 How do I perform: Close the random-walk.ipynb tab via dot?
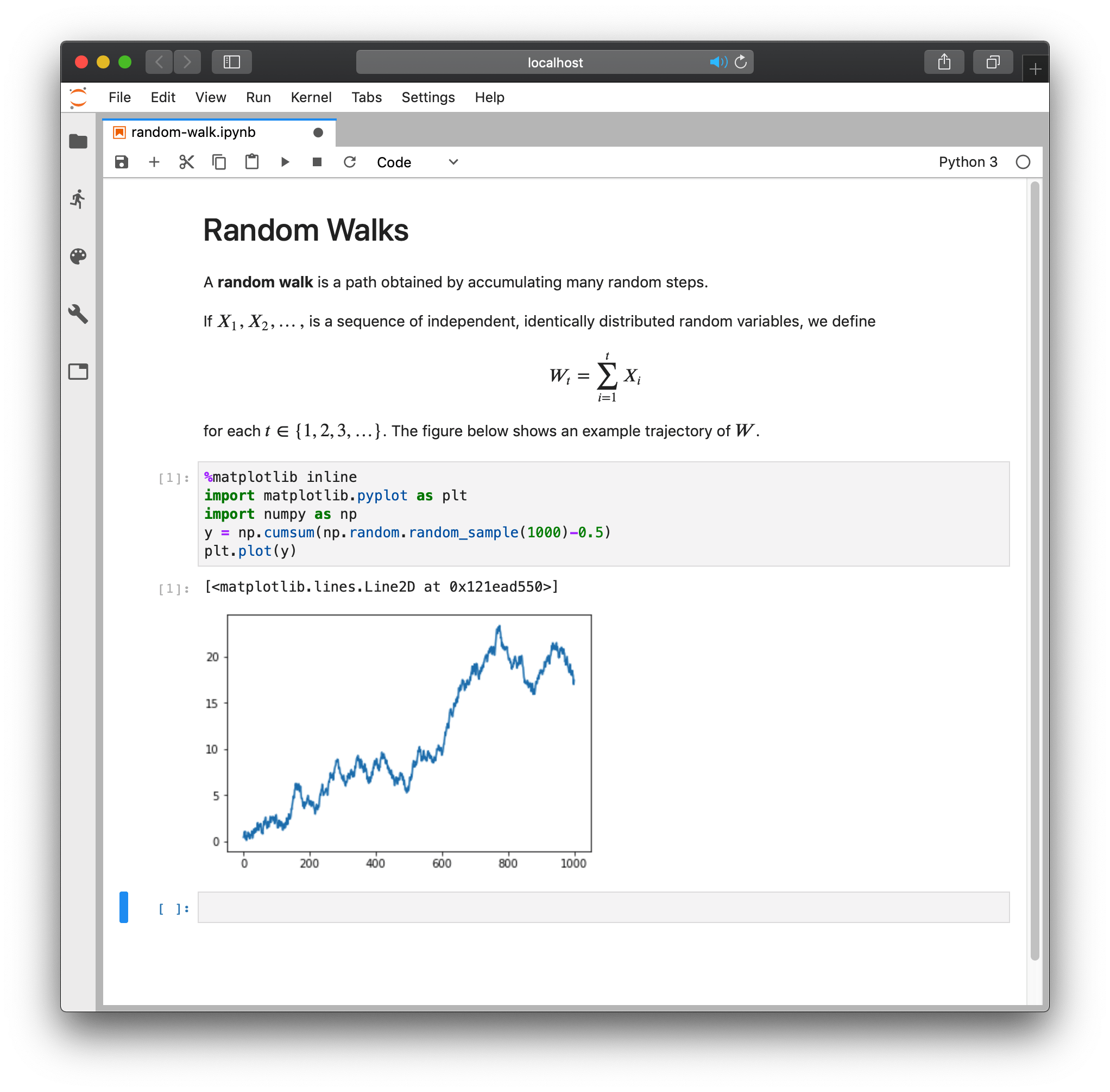(x=318, y=133)
